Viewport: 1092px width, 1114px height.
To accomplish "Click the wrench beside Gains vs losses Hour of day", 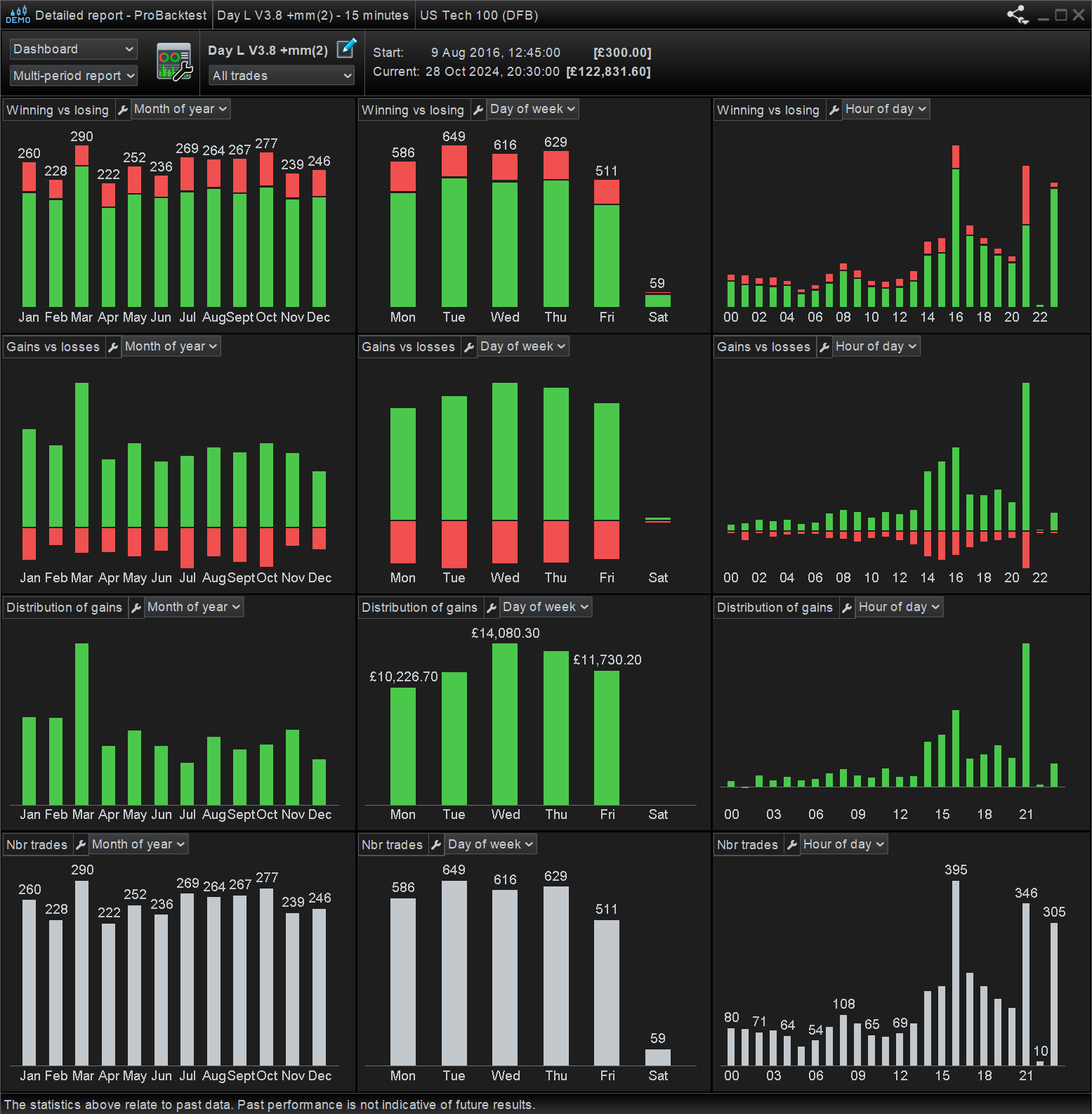I will [824, 347].
